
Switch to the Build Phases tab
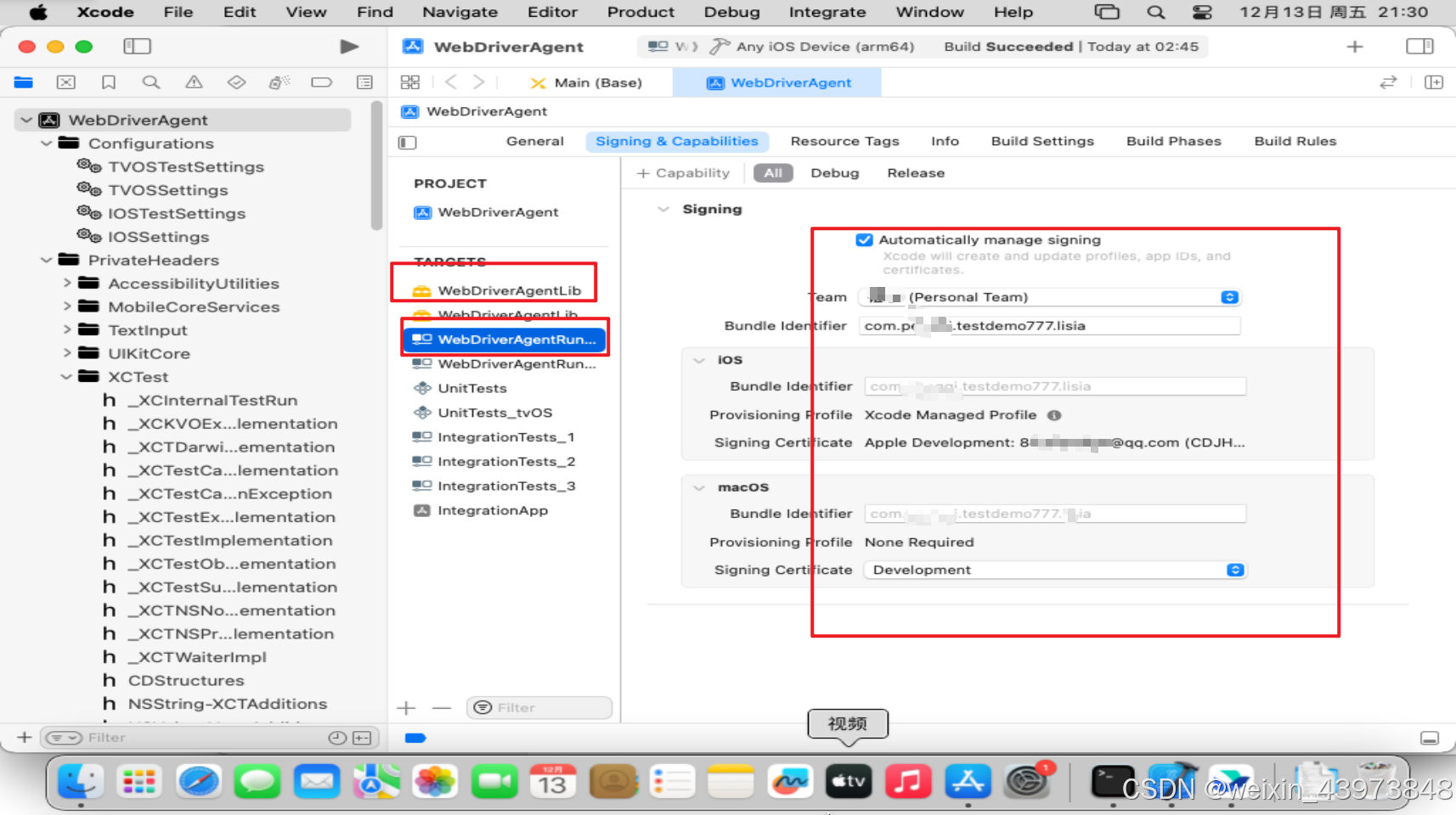click(1174, 142)
